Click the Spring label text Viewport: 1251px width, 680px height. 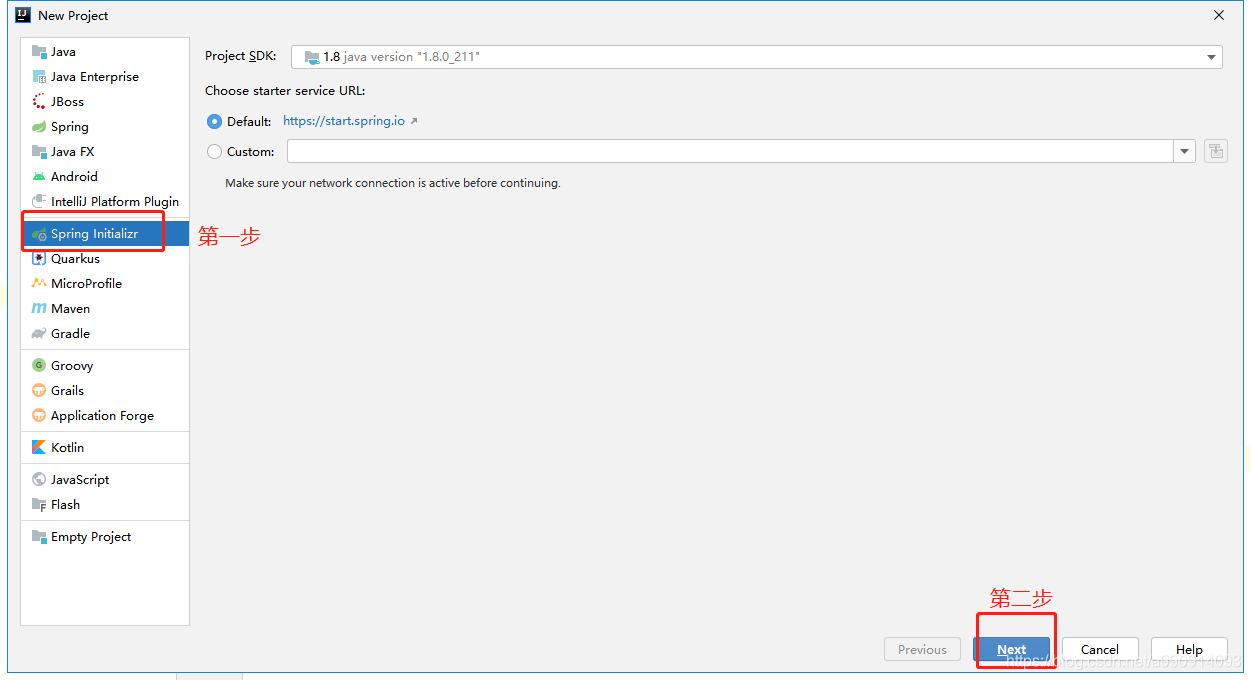tap(70, 127)
